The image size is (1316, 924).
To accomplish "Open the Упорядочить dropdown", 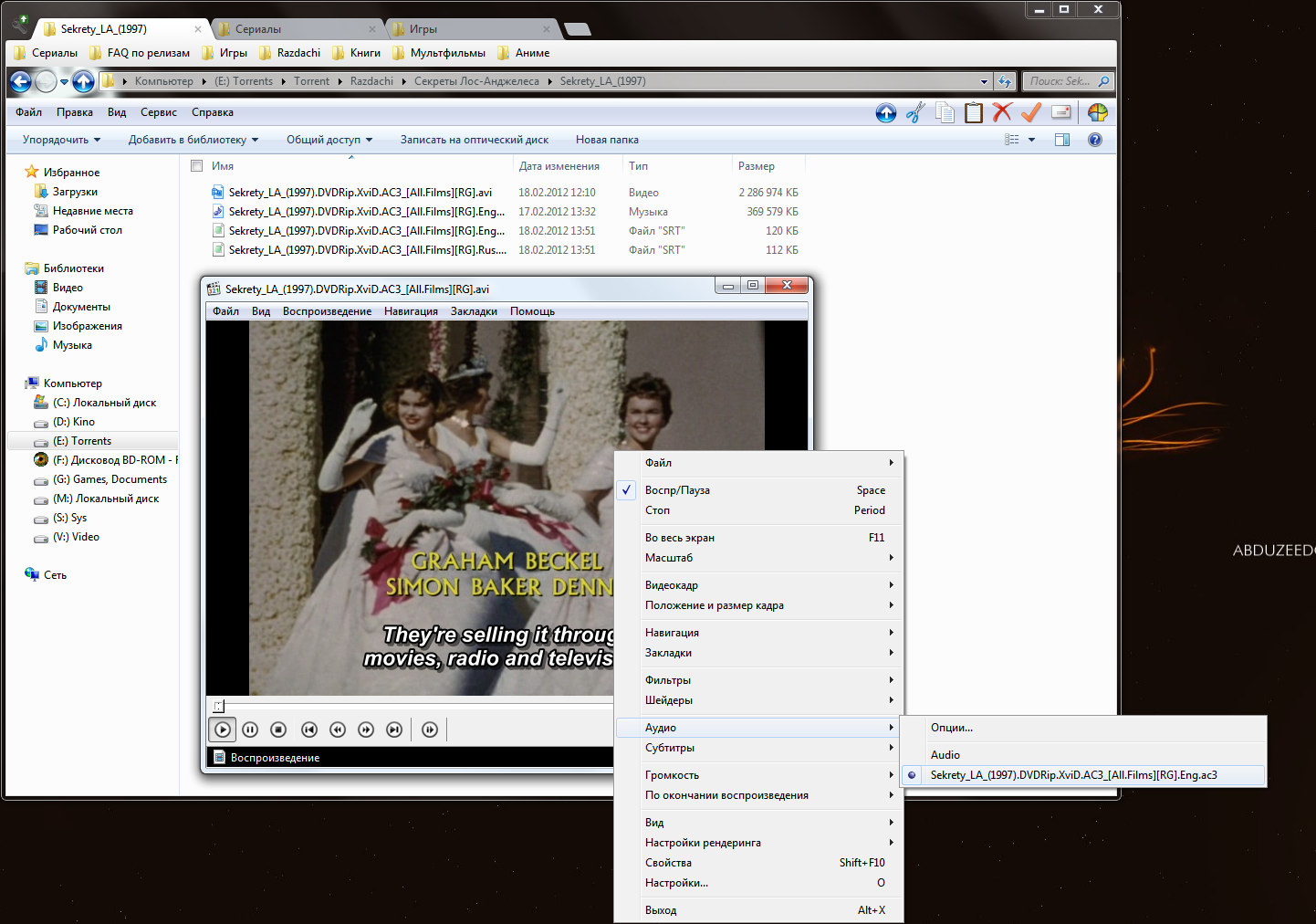I will click(x=61, y=140).
